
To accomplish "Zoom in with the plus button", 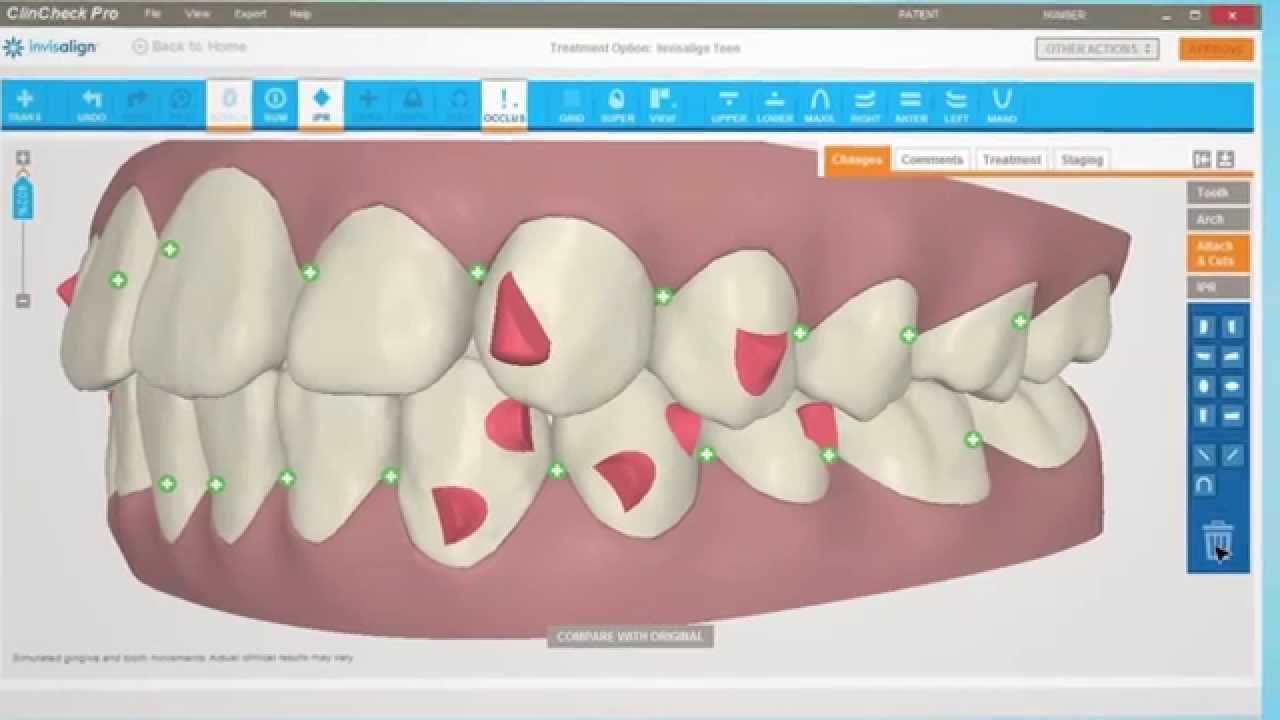I will pos(23,158).
